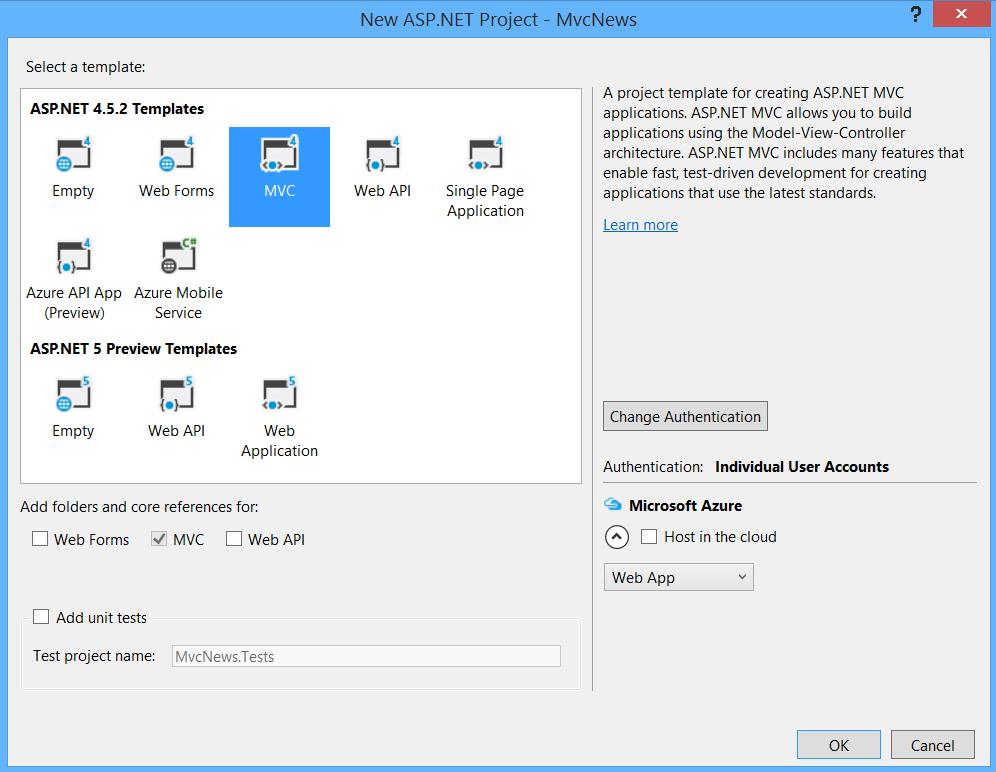Confirm the dialog with OK
The height and width of the screenshot is (772, 996).
coord(838,745)
